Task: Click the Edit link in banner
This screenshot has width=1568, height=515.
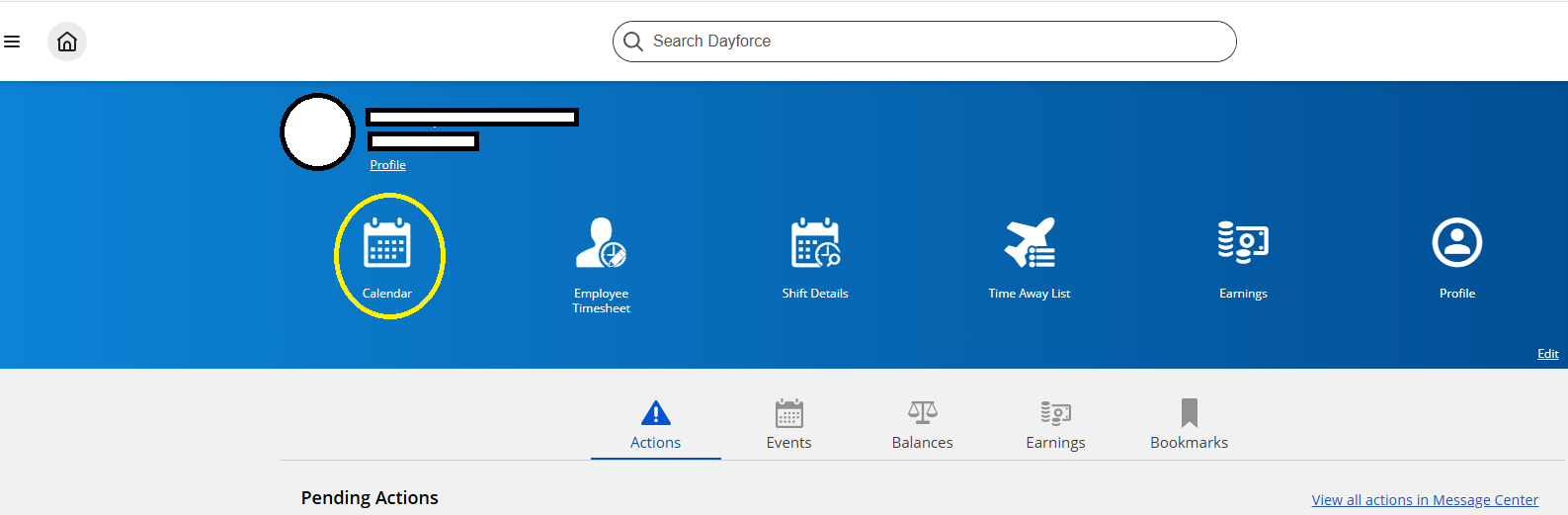Action: point(1548,354)
